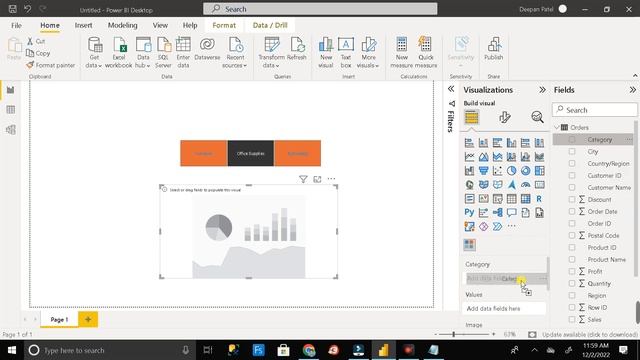Switch to the Modeling ribbon tab
Viewport: 640px width, 360px height.
point(122,25)
